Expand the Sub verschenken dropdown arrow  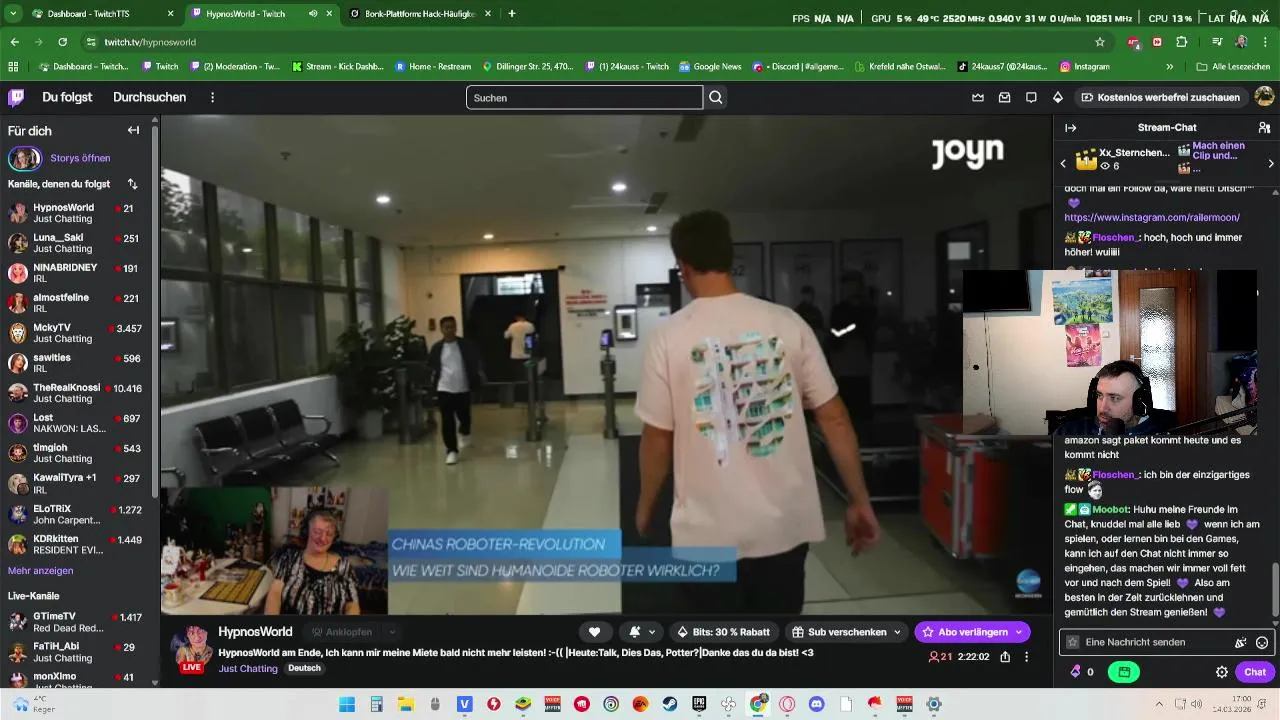897,632
